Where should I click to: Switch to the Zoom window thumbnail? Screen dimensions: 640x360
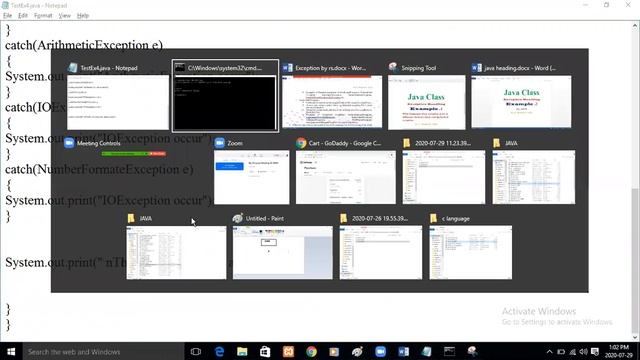251,177
